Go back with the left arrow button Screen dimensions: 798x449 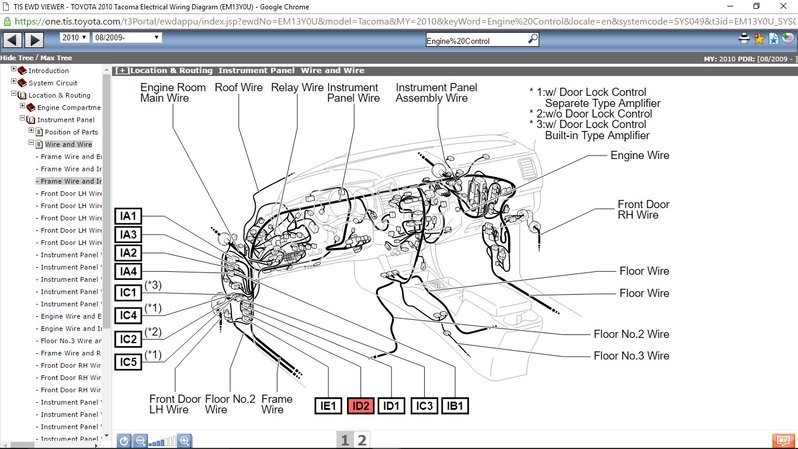[12, 39]
